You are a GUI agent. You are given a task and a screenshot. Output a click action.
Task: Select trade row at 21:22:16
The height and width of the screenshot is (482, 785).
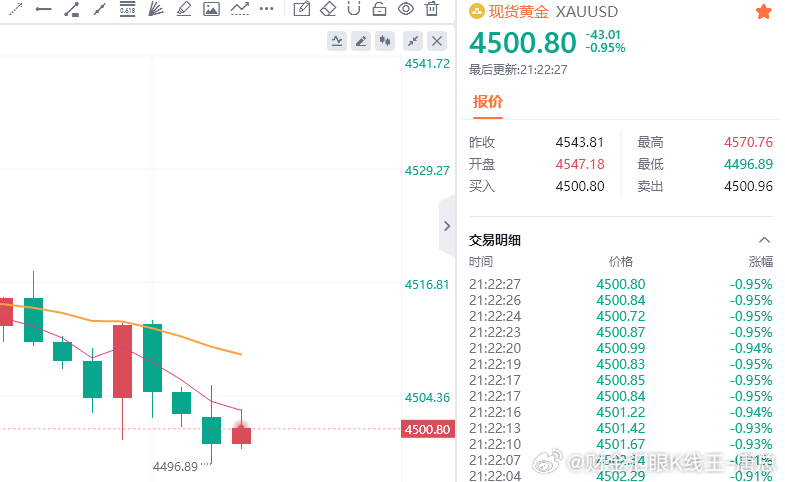pyautogui.click(x=621, y=412)
